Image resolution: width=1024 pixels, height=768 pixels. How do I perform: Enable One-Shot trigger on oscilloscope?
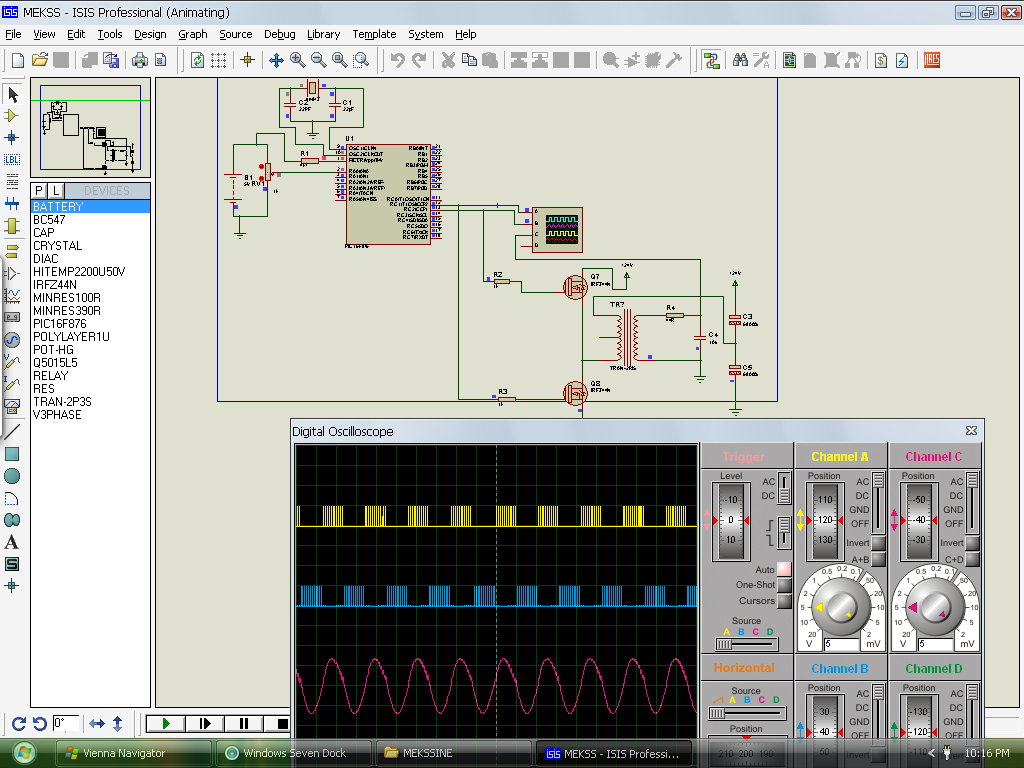[784, 585]
